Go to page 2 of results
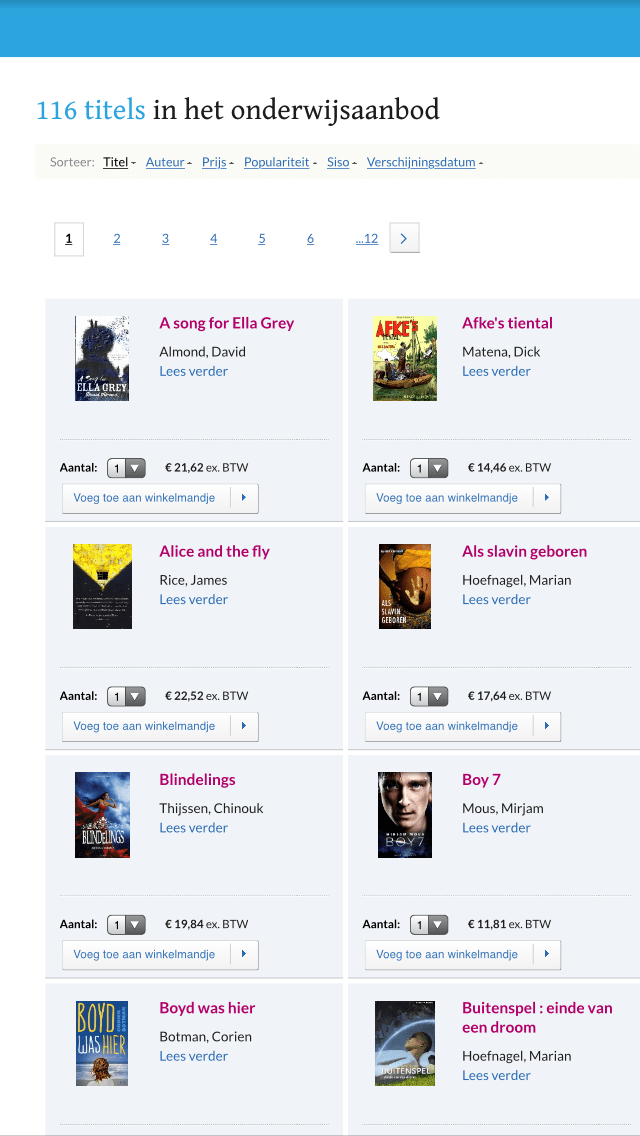This screenshot has height=1136, width=640. 117,239
